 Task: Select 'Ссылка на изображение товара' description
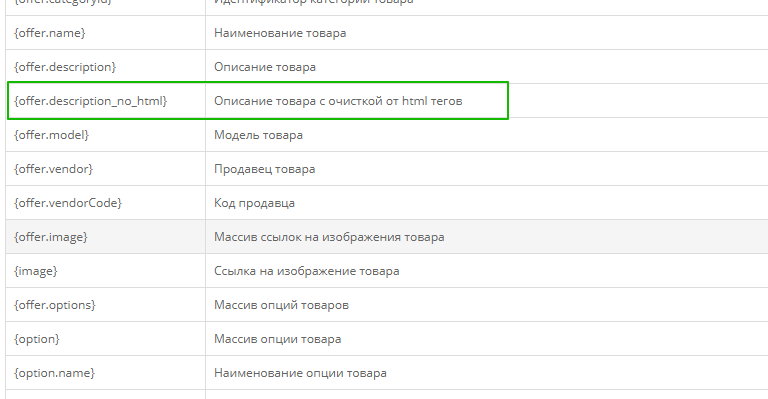click(x=307, y=271)
